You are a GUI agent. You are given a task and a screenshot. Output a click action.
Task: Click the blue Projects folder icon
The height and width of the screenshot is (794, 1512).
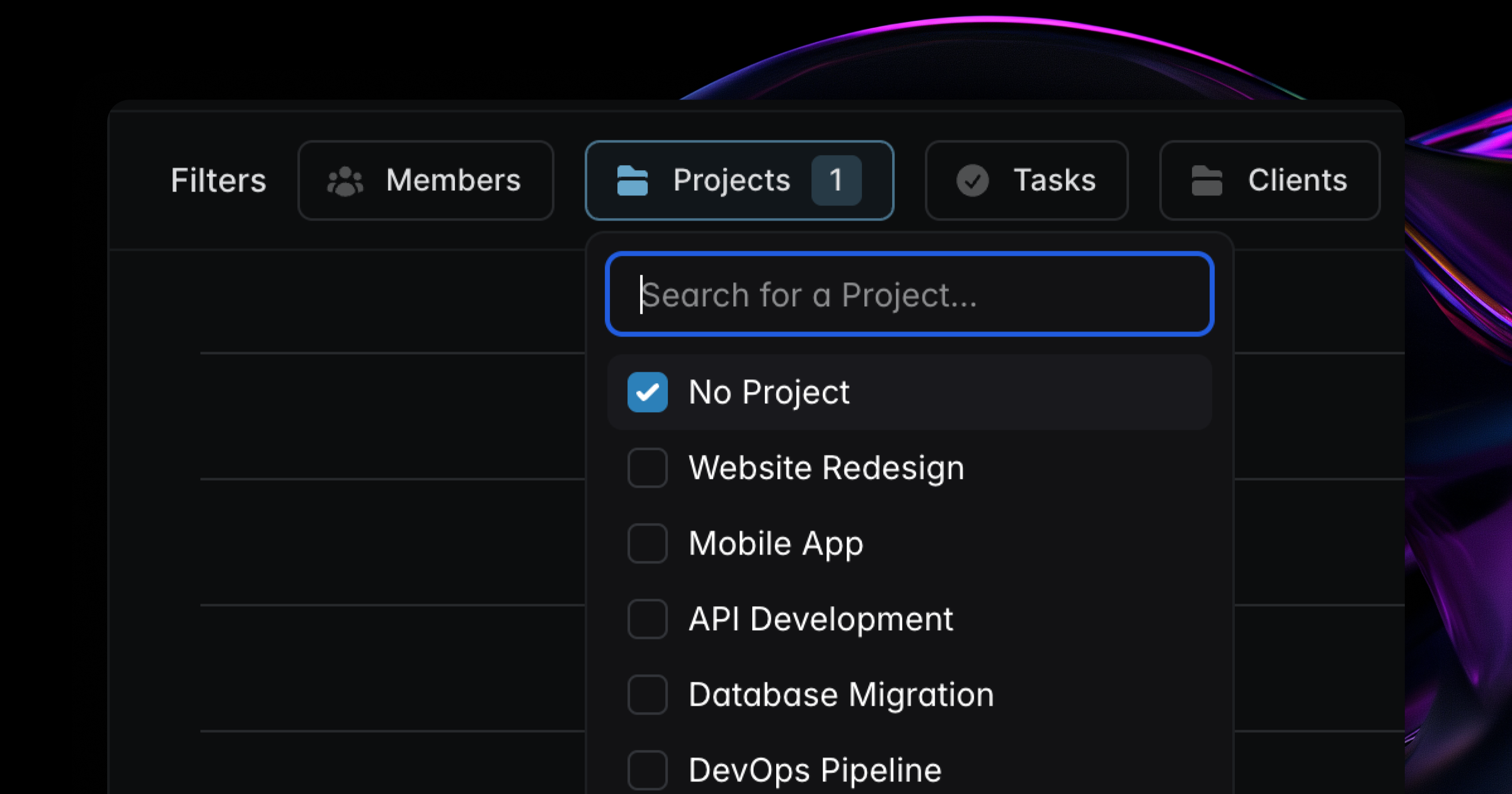coord(632,180)
